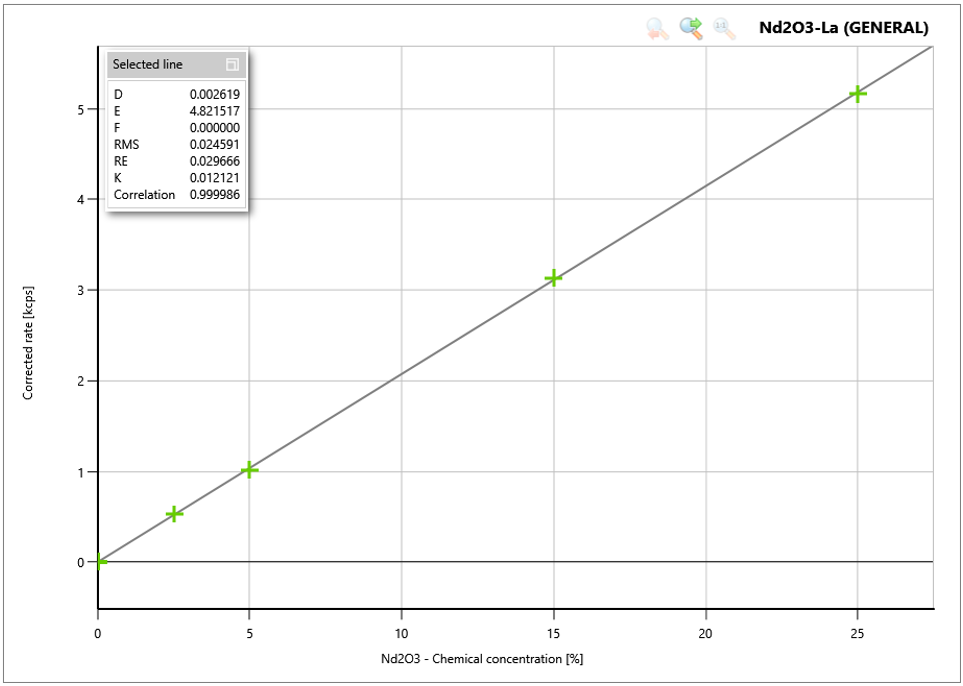The width and height of the screenshot is (963, 686).
Task: Click the Selected line panel header
Action: pos(177,64)
